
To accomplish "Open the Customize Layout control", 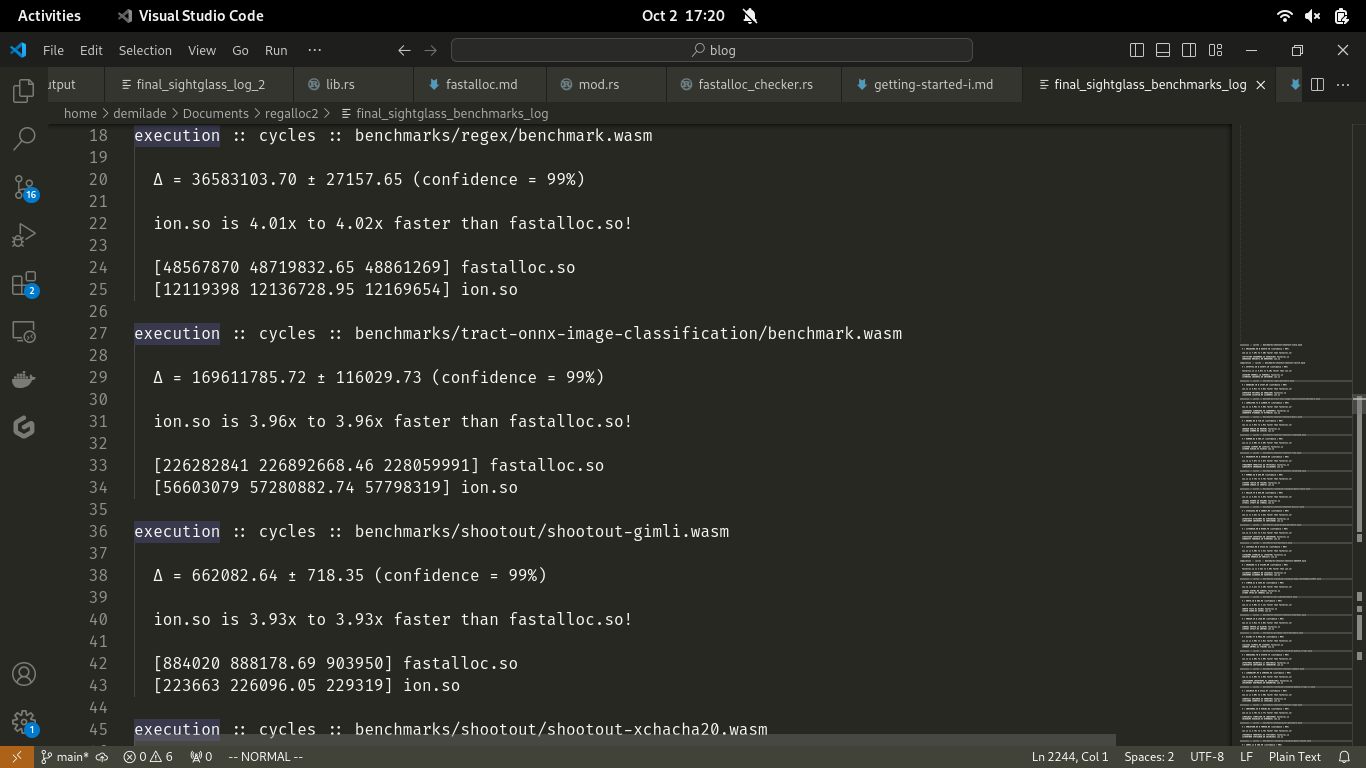I will (1215, 50).
